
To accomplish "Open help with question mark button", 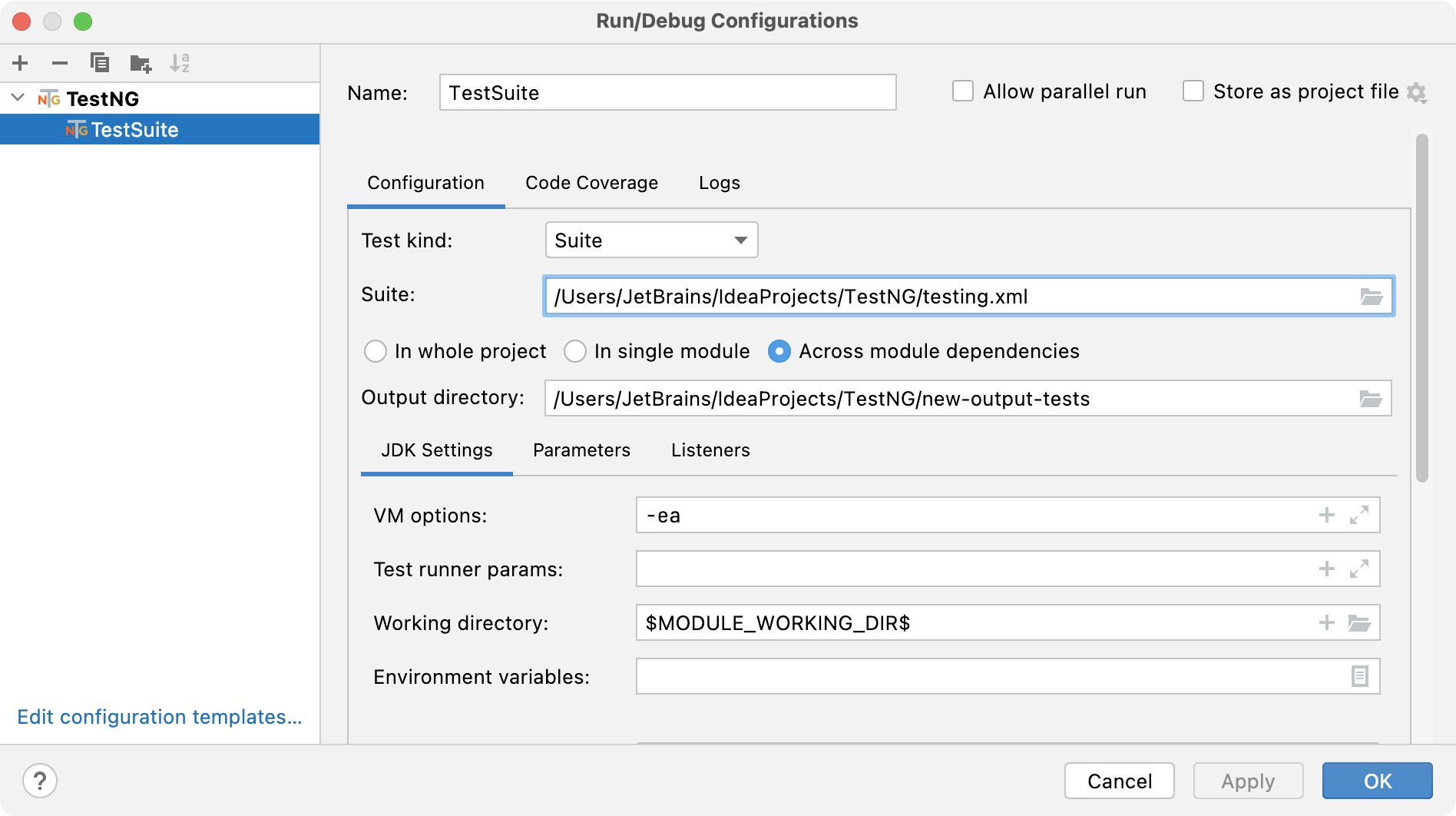I will coord(40,781).
